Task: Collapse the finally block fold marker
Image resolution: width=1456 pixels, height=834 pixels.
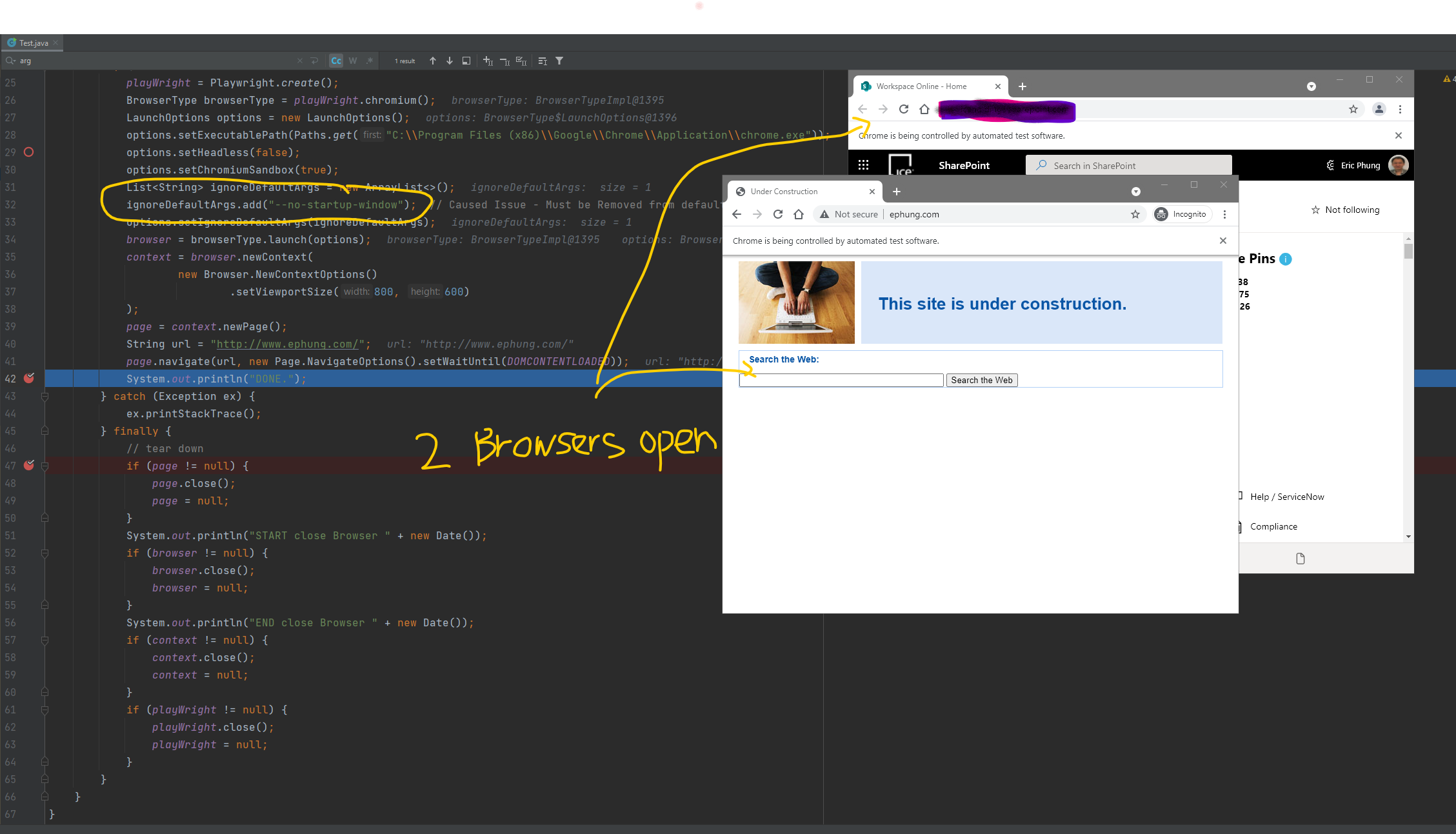Action: pos(45,431)
